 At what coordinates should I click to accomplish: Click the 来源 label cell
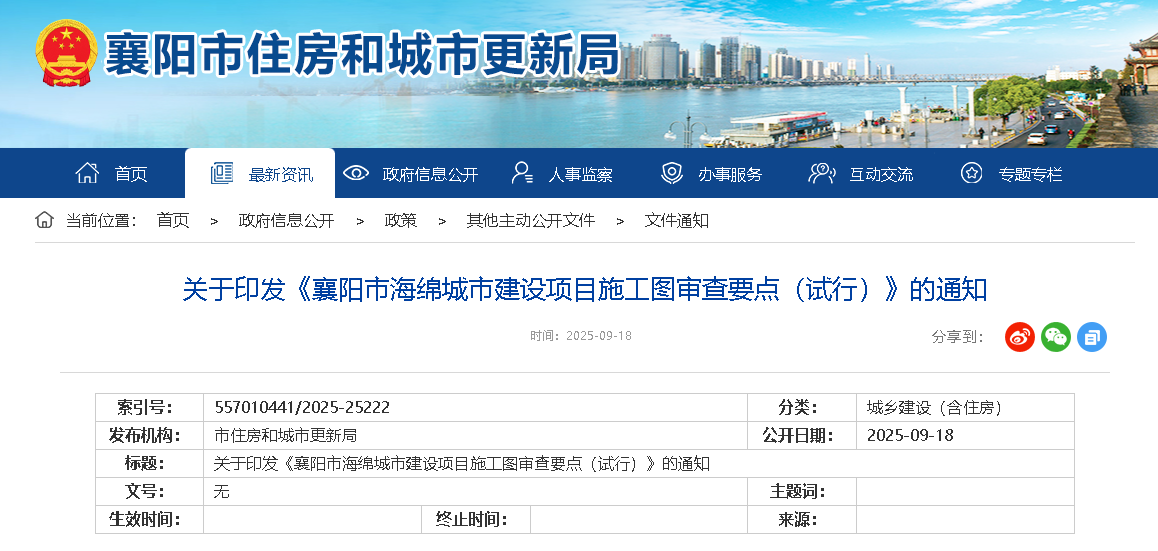point(802,520)
